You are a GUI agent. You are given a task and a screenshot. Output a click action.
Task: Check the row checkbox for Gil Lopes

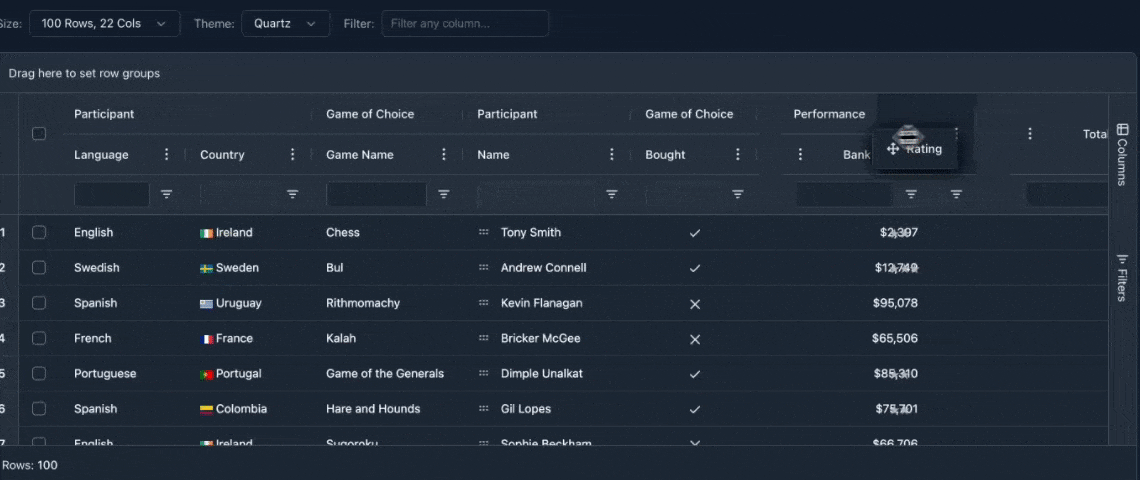[39, 409]
